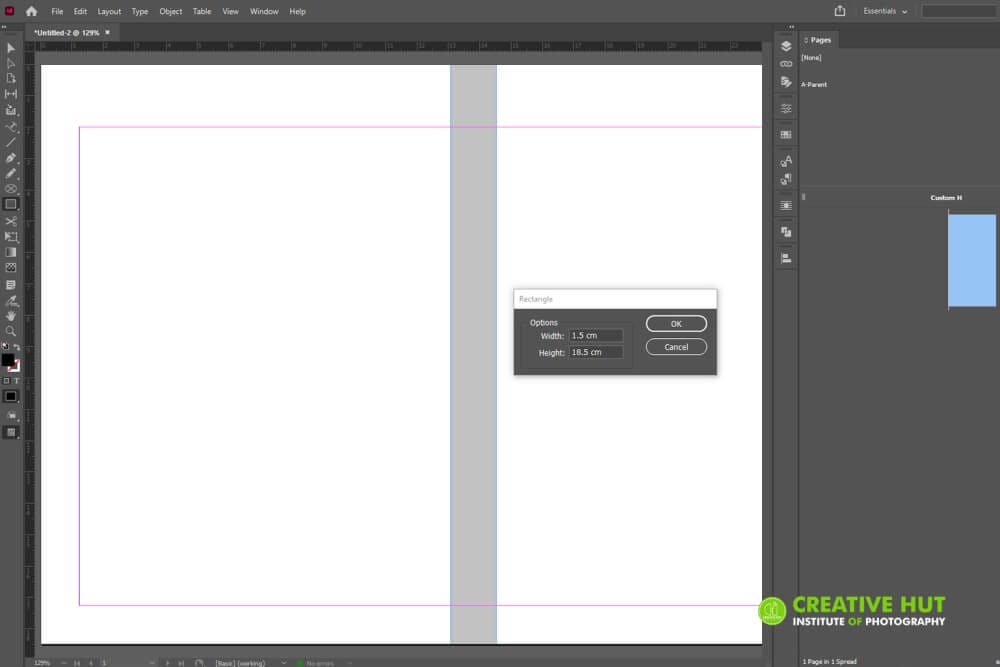1000x667 pixels.
Task: Confirm rectangle with the OK button
Action: [676, 323]
